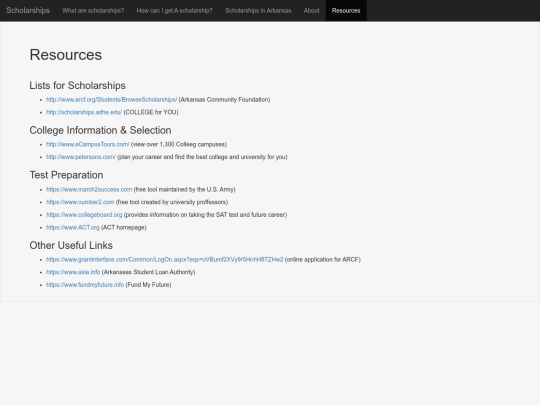540x405 pixels.
Task: Open the About page
Action: pos(312,11)
